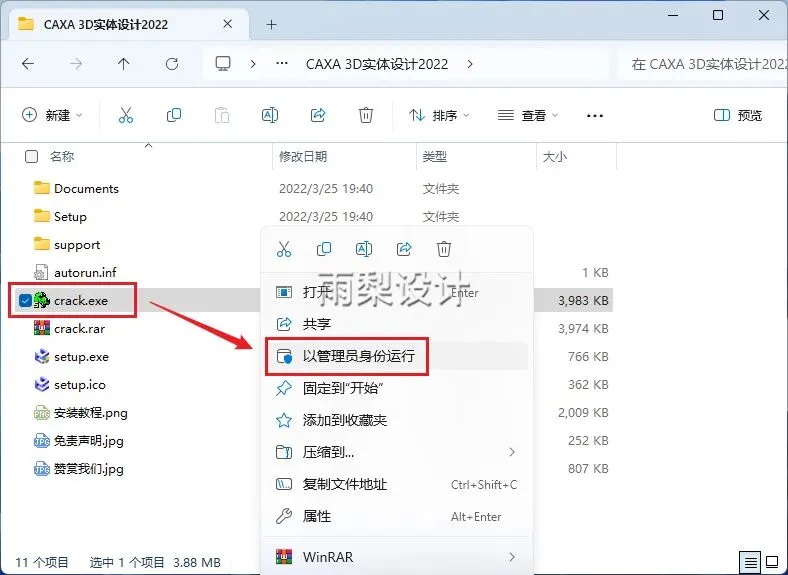Select the crack.exe file name

(x=81, y=301)
